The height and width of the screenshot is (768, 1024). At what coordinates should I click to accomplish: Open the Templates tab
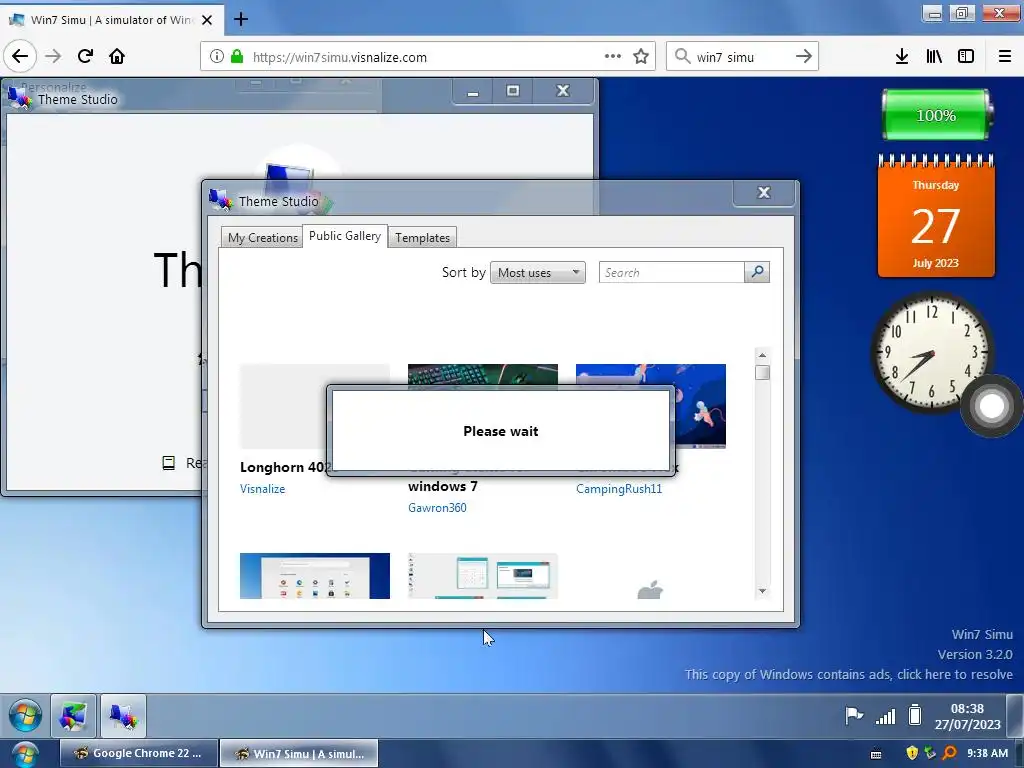[x=423, y=238]
